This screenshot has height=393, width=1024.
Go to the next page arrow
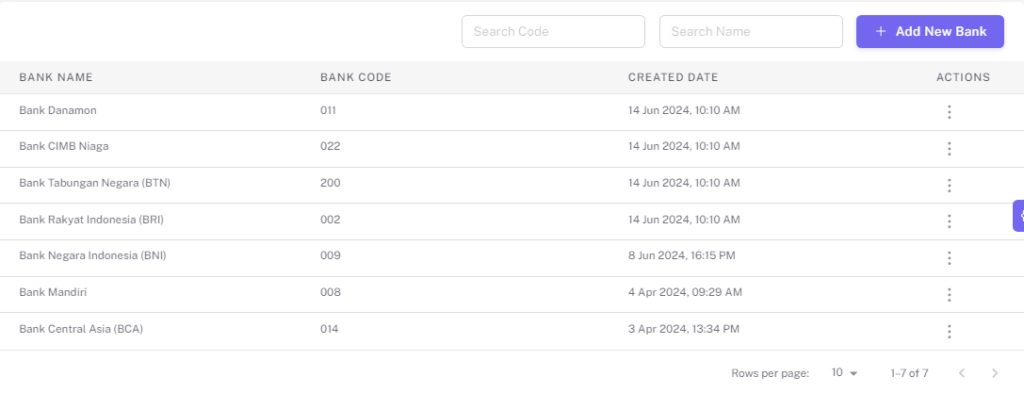(x=995, y=373)
